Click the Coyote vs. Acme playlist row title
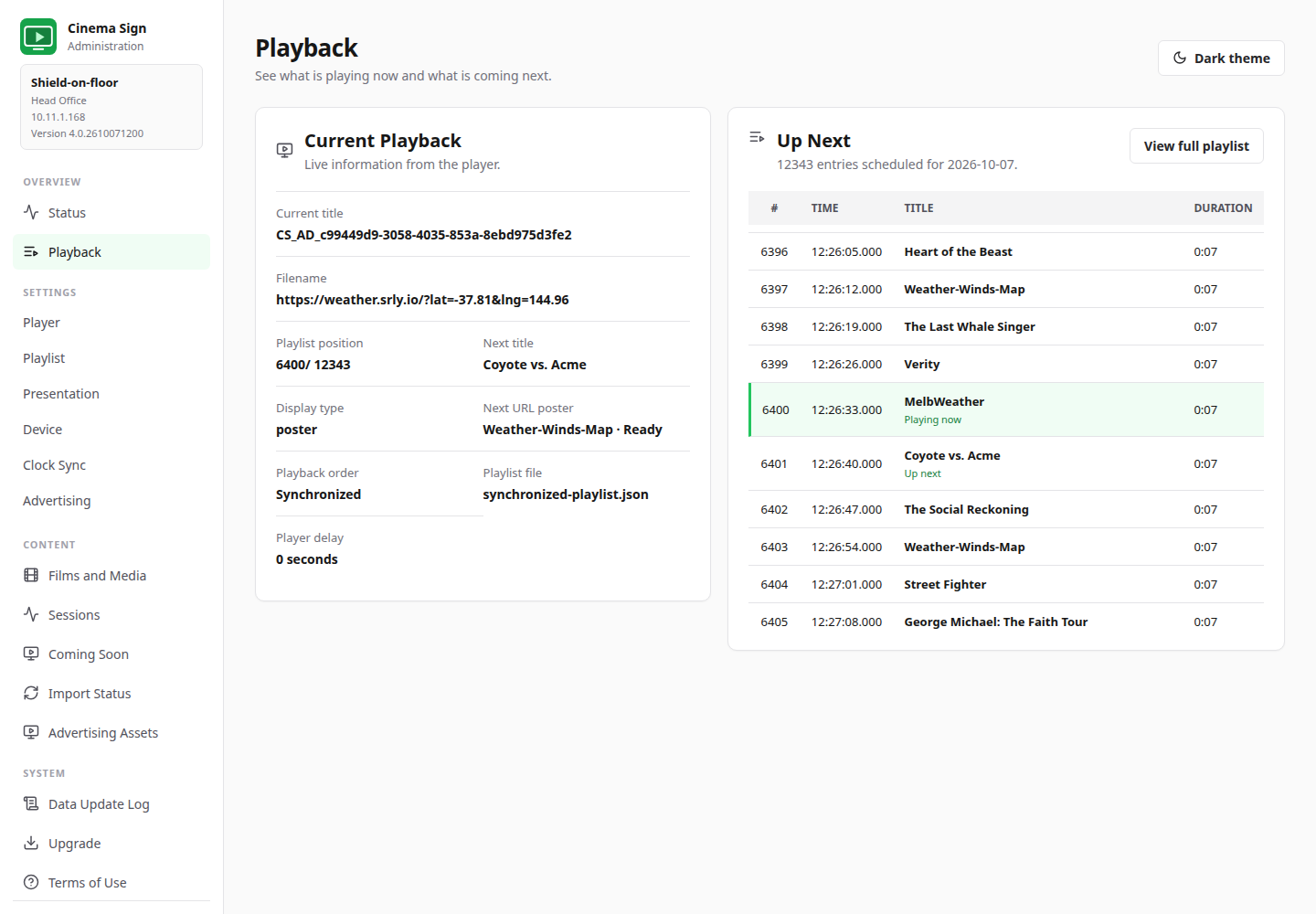 coord(952,455)
